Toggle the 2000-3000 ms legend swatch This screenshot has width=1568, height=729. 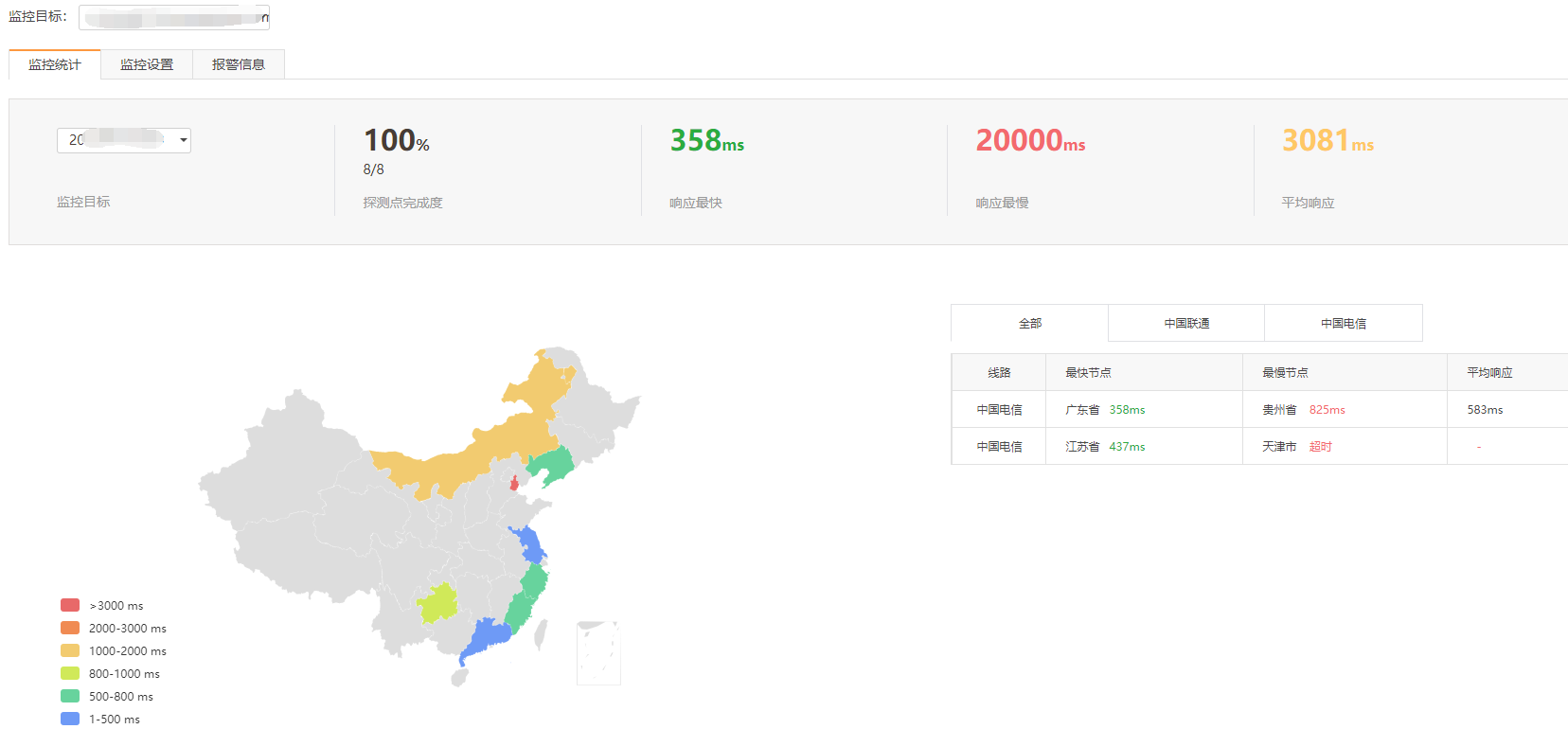[70, 628]
